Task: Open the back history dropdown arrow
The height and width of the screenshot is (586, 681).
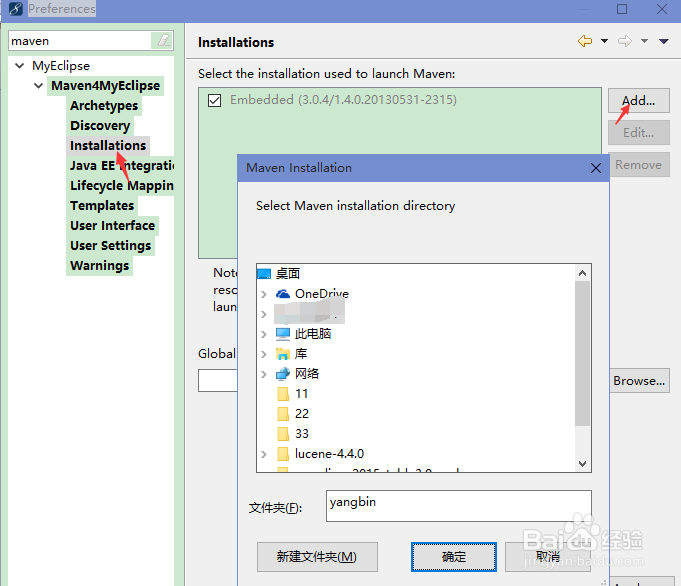Action: click(604, 41)
